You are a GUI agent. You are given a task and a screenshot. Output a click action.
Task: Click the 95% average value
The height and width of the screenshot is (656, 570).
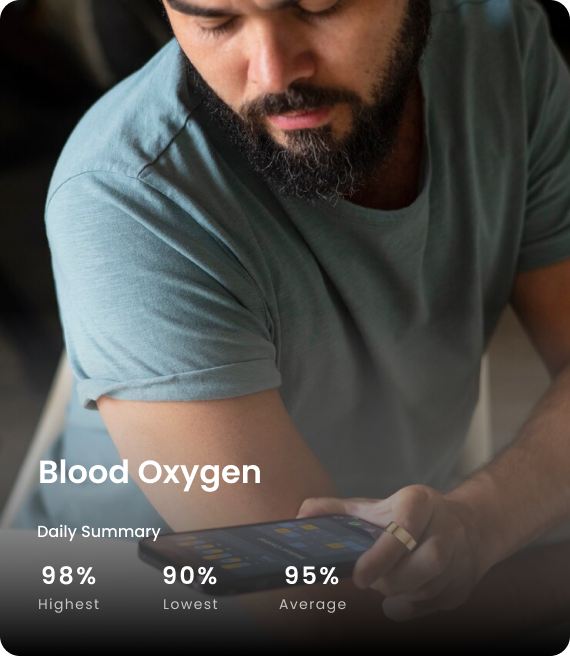tap(312, 575)
